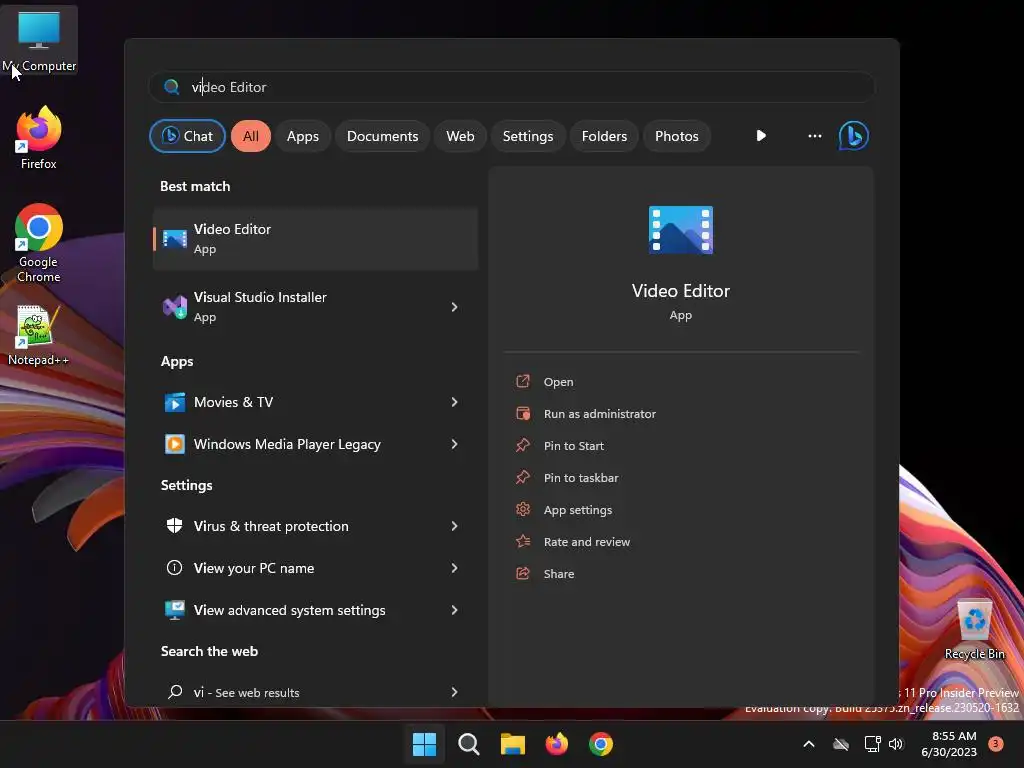This screenshot has width=1024, height=768.
Task: Select the Firefox desktop shortcut
Action: (39, 138)
